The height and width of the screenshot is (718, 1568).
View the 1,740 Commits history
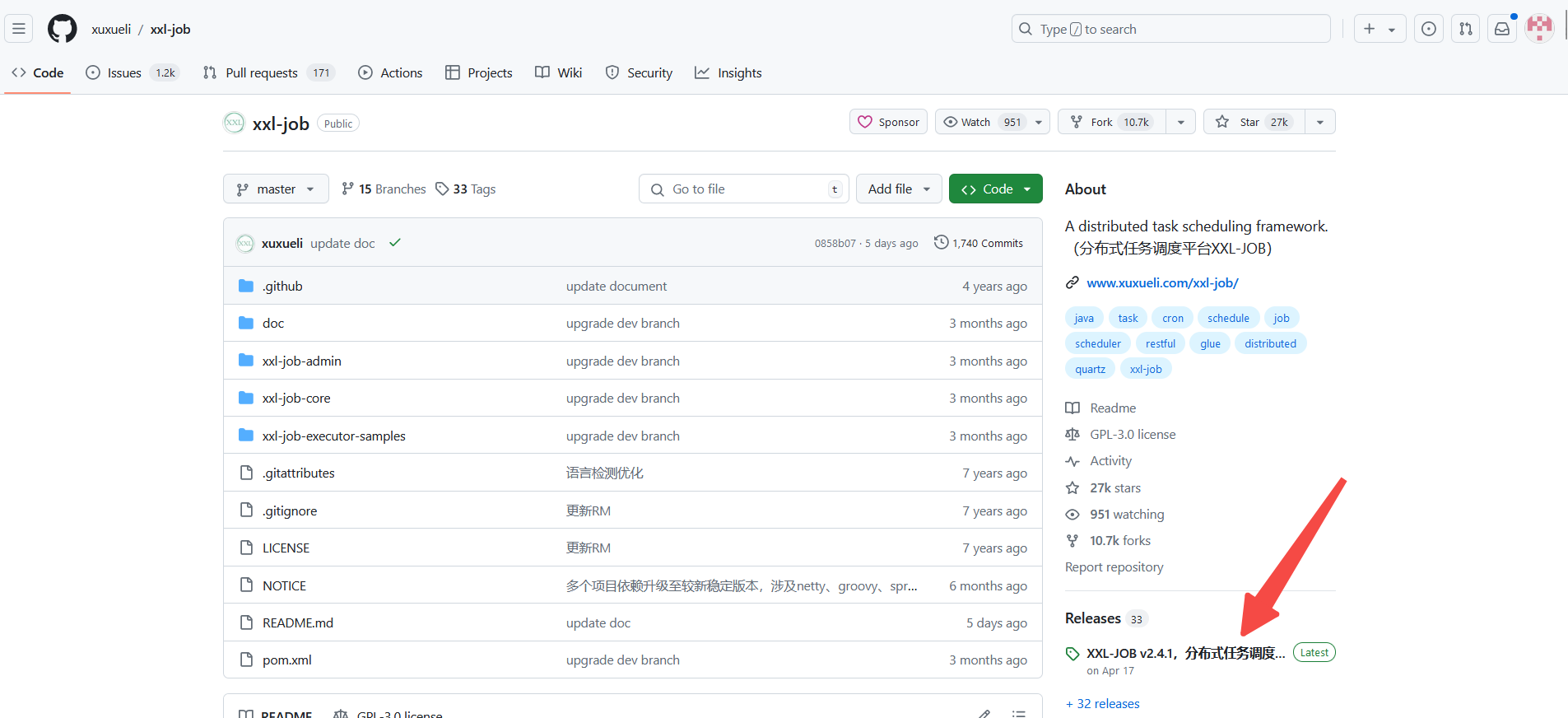point(979,243)
